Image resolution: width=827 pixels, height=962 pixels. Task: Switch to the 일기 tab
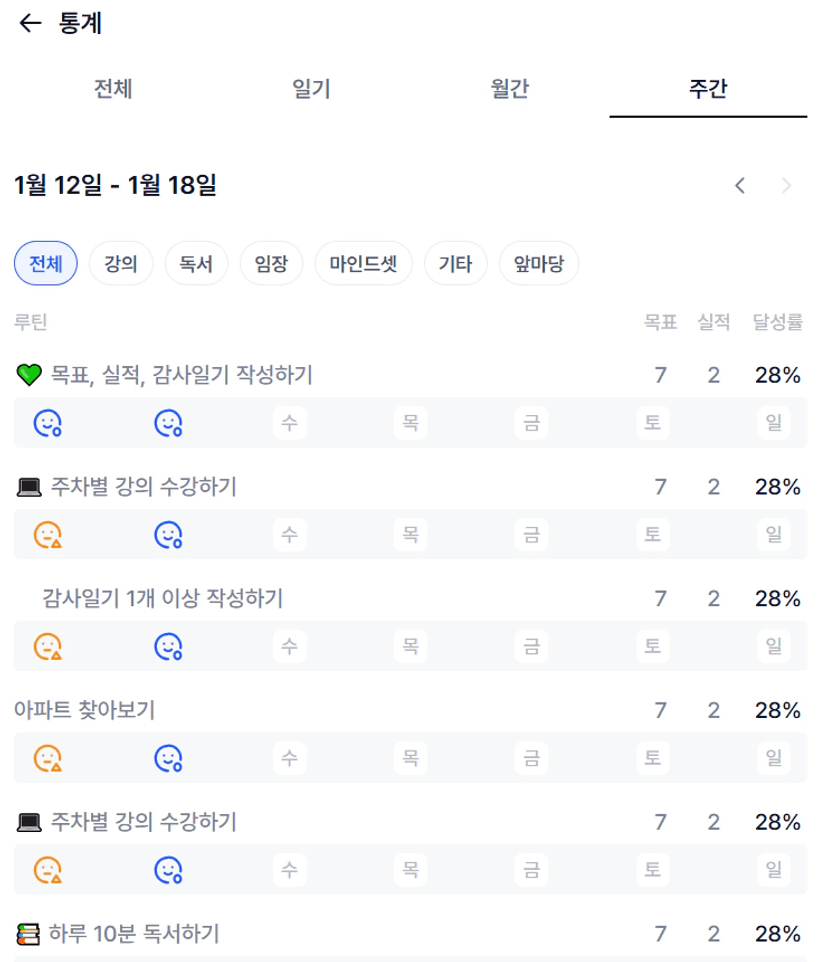tap(311, 89)
